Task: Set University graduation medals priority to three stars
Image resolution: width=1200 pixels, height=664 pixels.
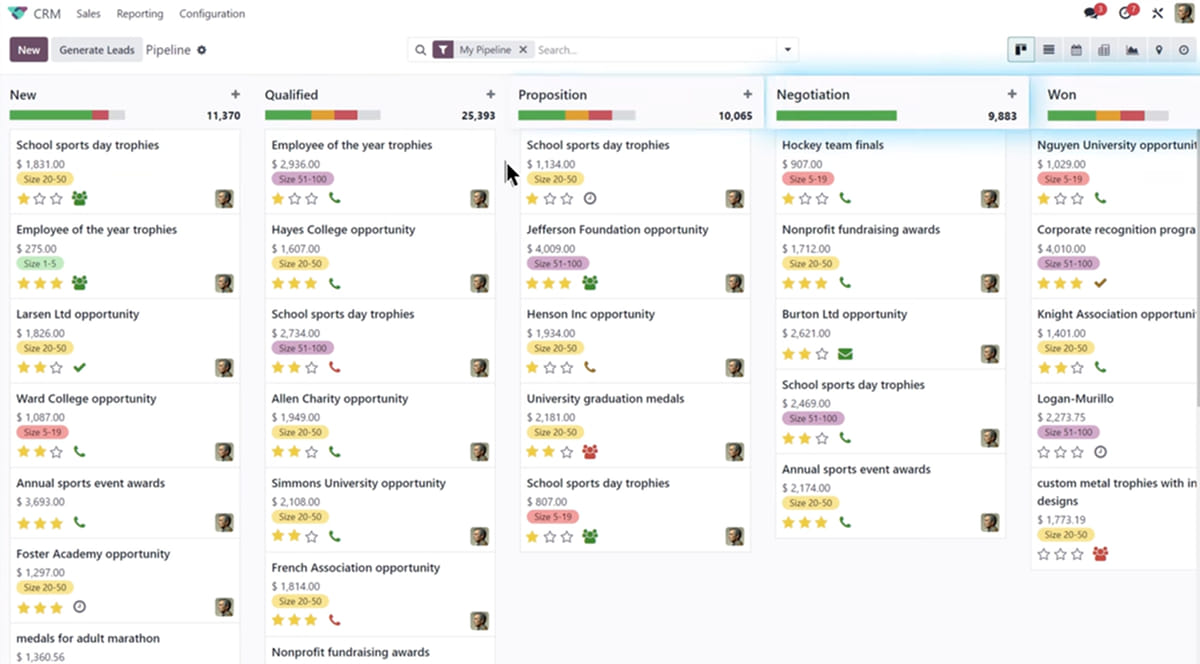Action: pyautogui.click(x=566, y=452)
